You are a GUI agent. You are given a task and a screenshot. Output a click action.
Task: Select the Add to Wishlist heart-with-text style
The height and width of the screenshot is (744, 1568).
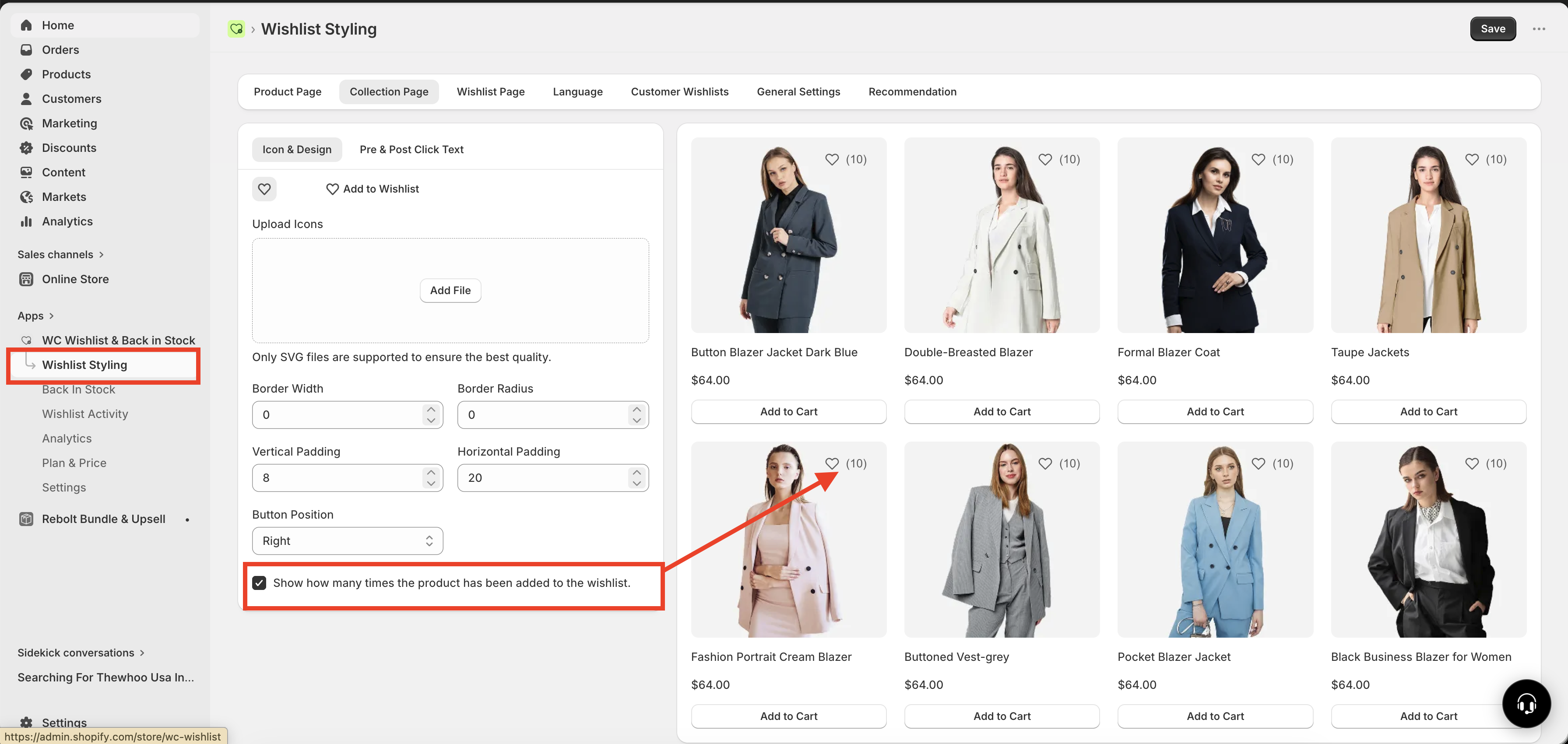click(x=373, y=189)
